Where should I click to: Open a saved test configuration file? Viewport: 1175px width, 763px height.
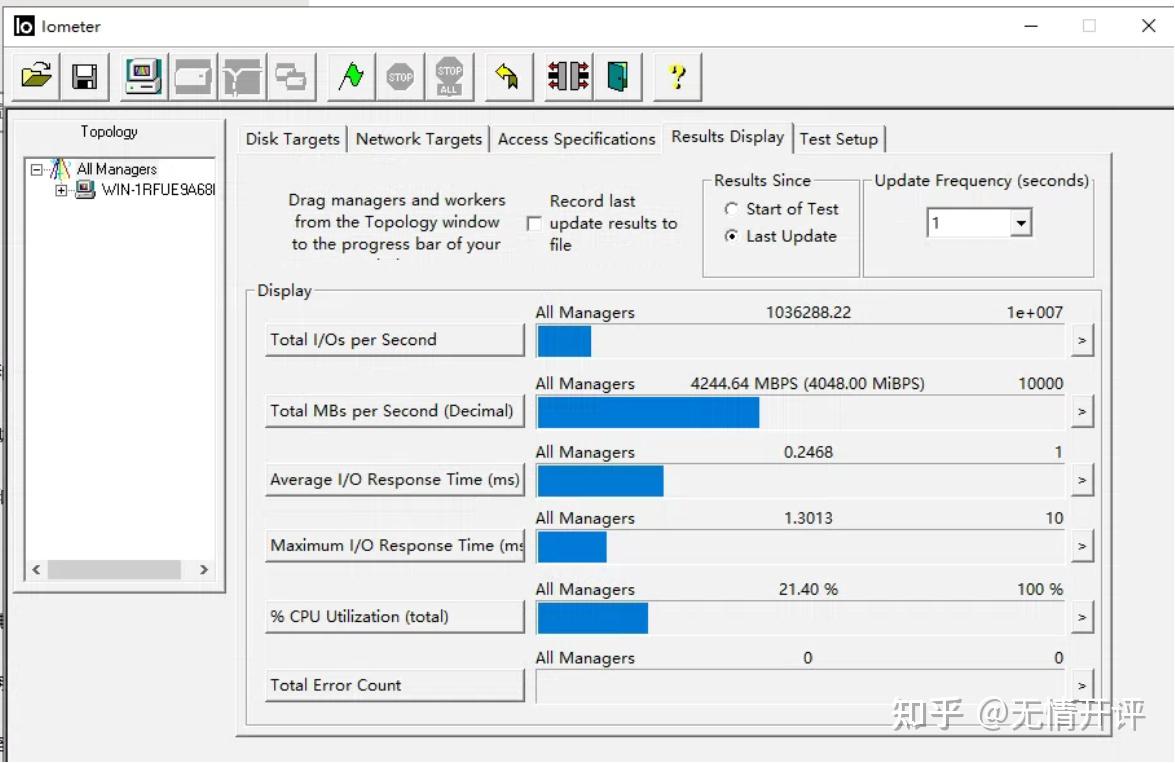[x=35, y=76]
